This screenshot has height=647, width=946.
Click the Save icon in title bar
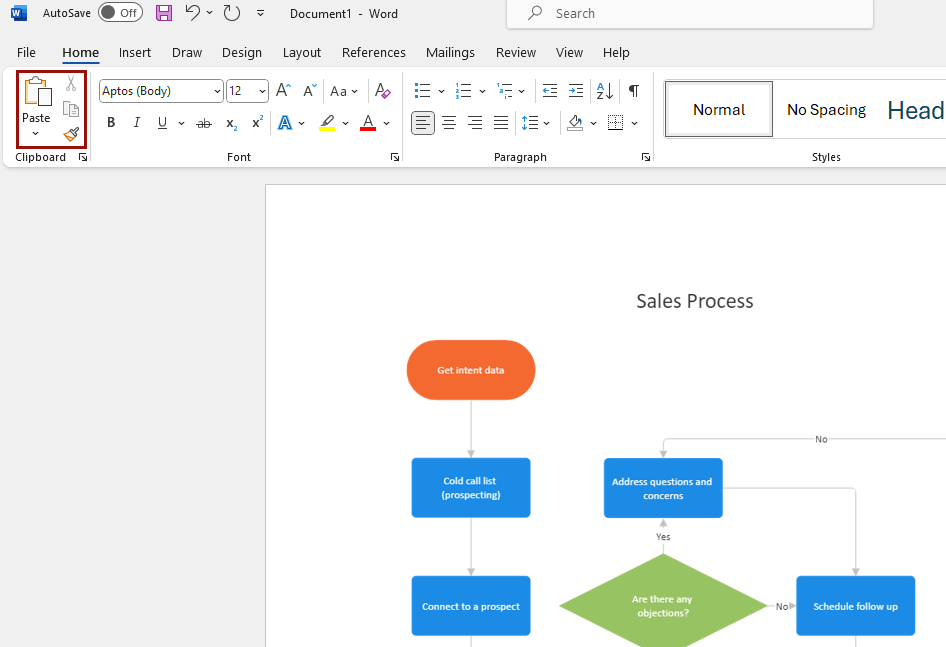[x=164, y=13]
